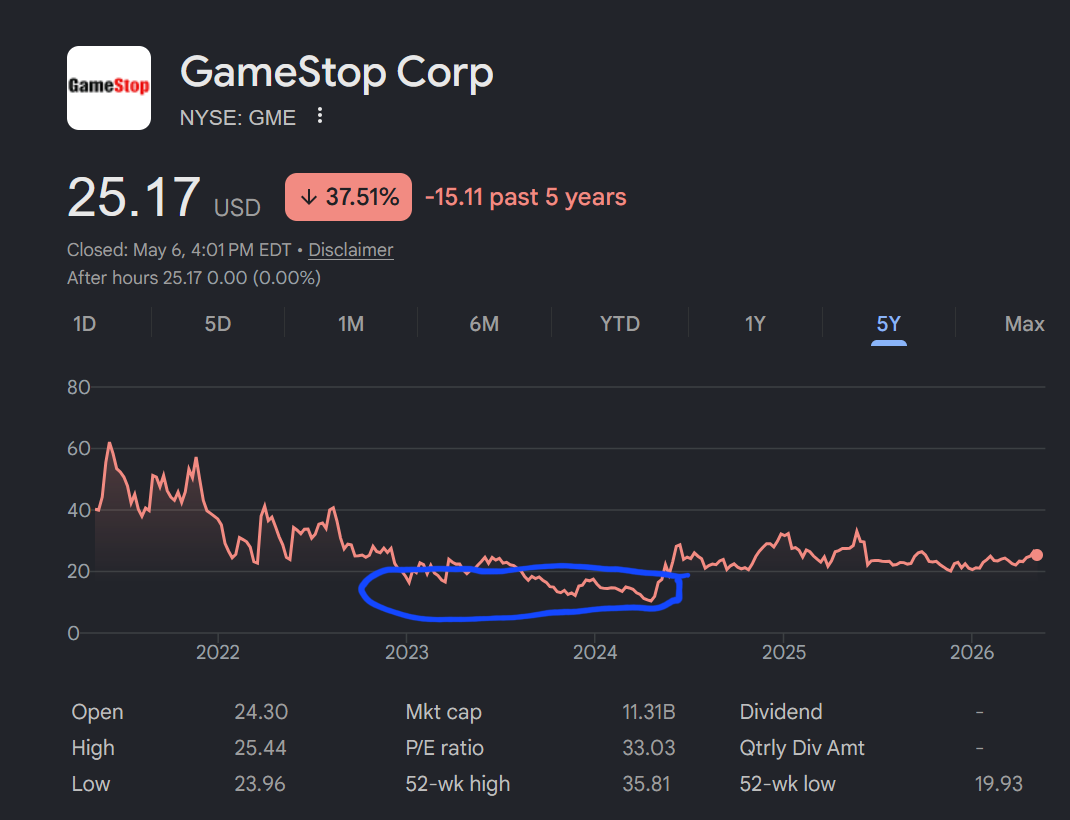Image resolution: width=1070 pixels, height=820 pixels.
Task: Open the Disclaimer link
Action: coord(351,250)
